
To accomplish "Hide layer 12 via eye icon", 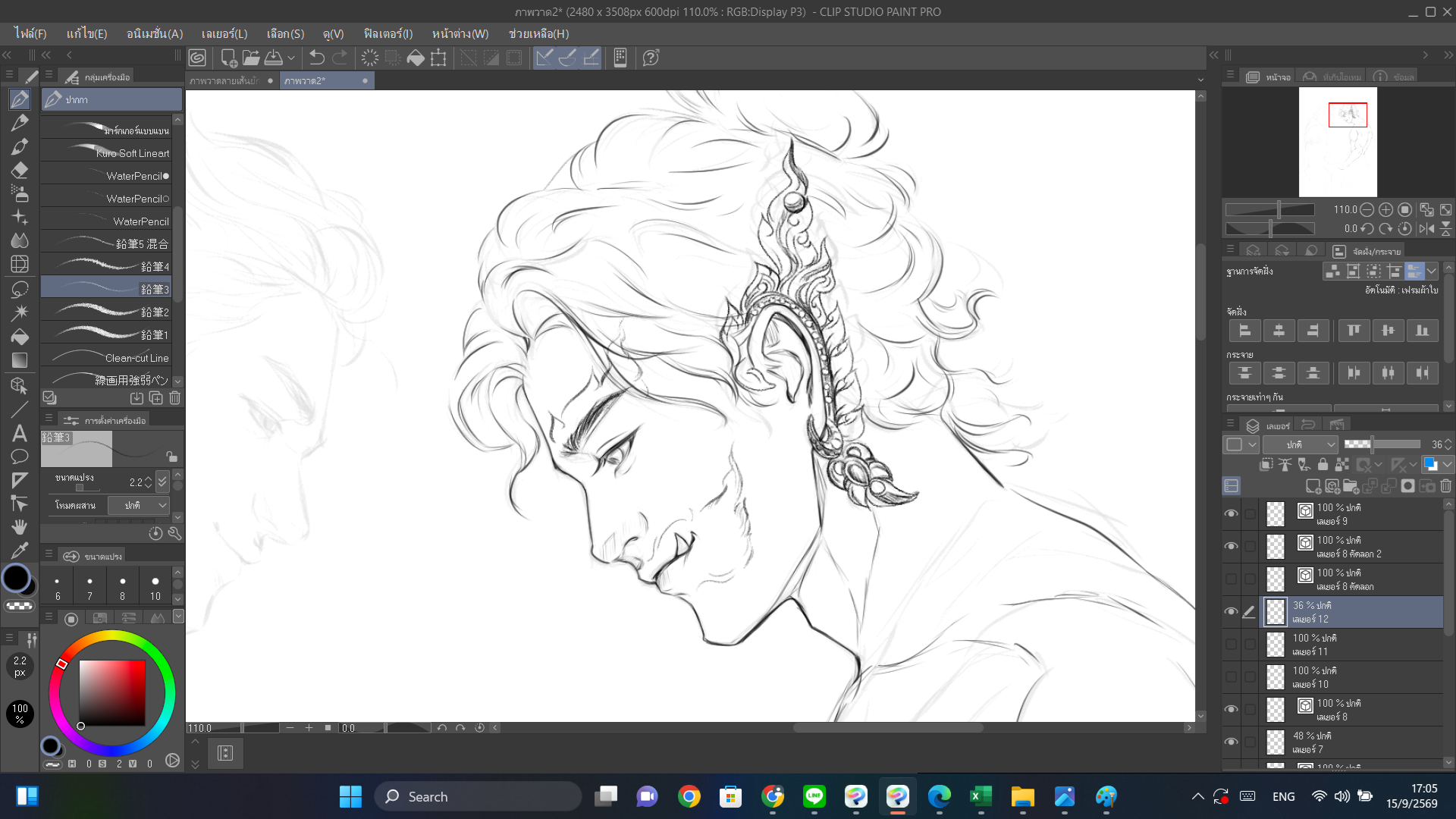I will [1231, 612].
